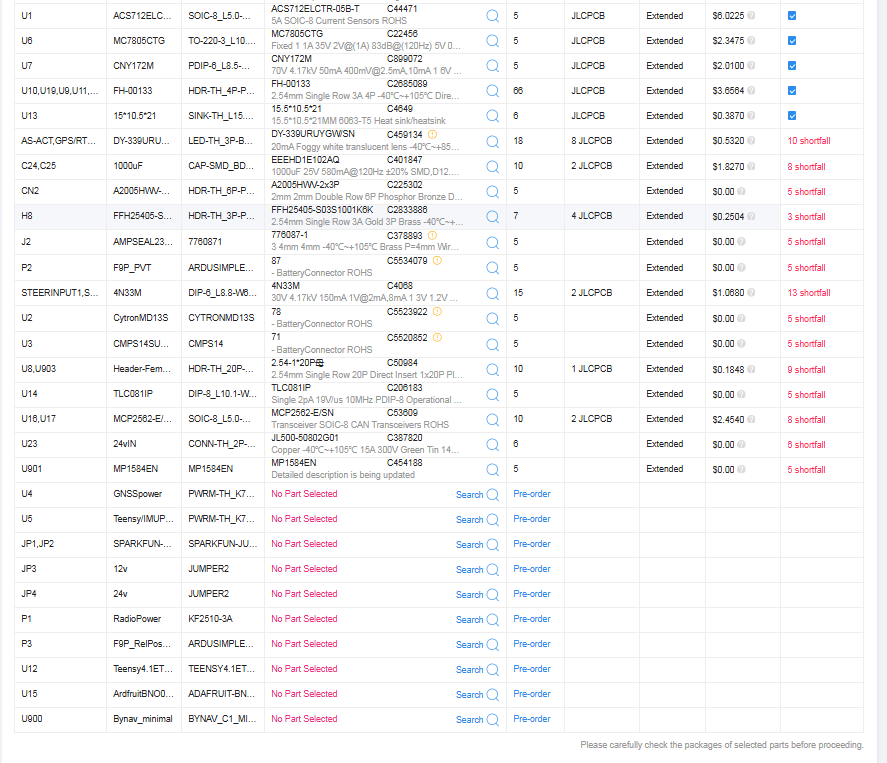Screen dimensions: 887x763
Task: Toggle the checkbox for U7 CNY172M
Action: pos(792,66)
